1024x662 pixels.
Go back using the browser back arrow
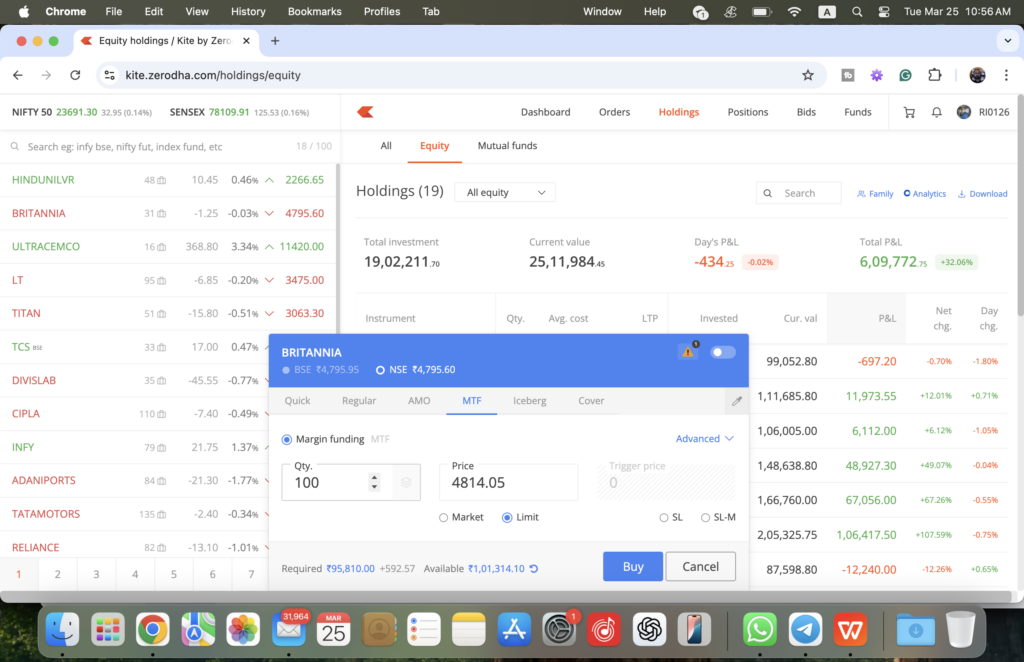coord(18,75)
